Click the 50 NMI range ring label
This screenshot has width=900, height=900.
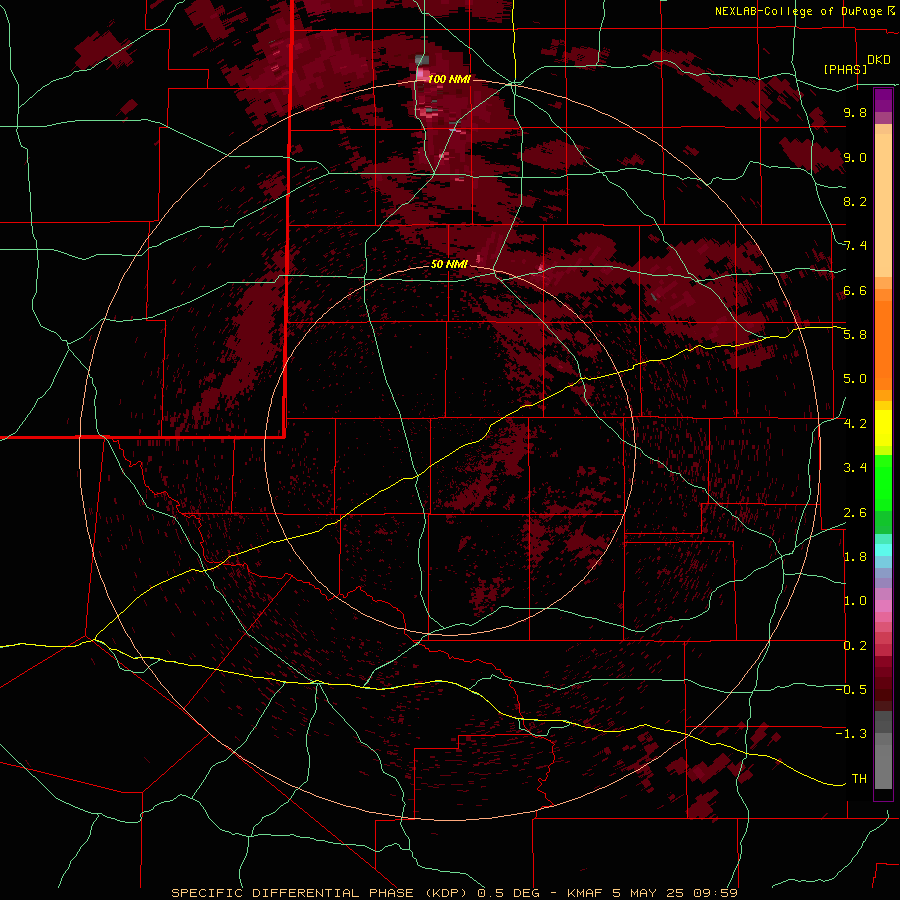pos(449,264)
